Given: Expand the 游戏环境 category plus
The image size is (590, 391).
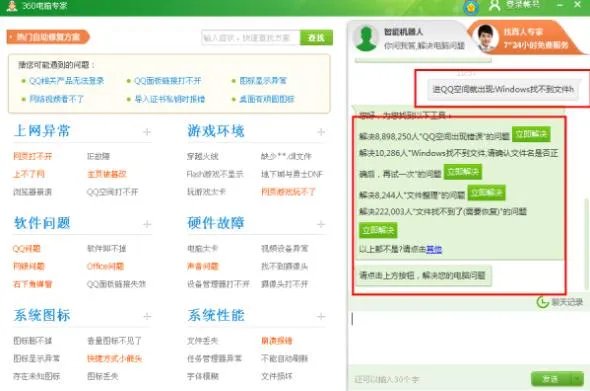Looking at the screenshot, I should [x=321, y=132].
